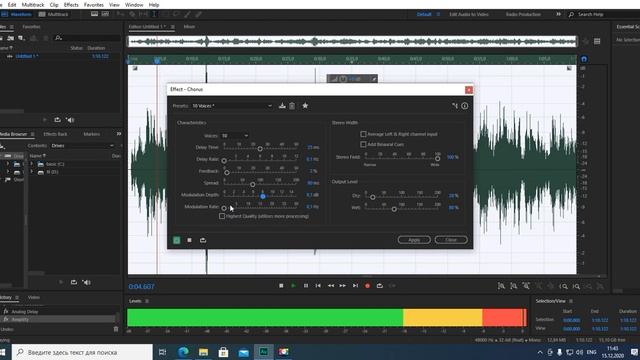Image resolution: width=640 pixels, height=360 pixels.
Task: Save the current Chorus settings as preset
Action: pyautogui.click(x=282, y=106)
